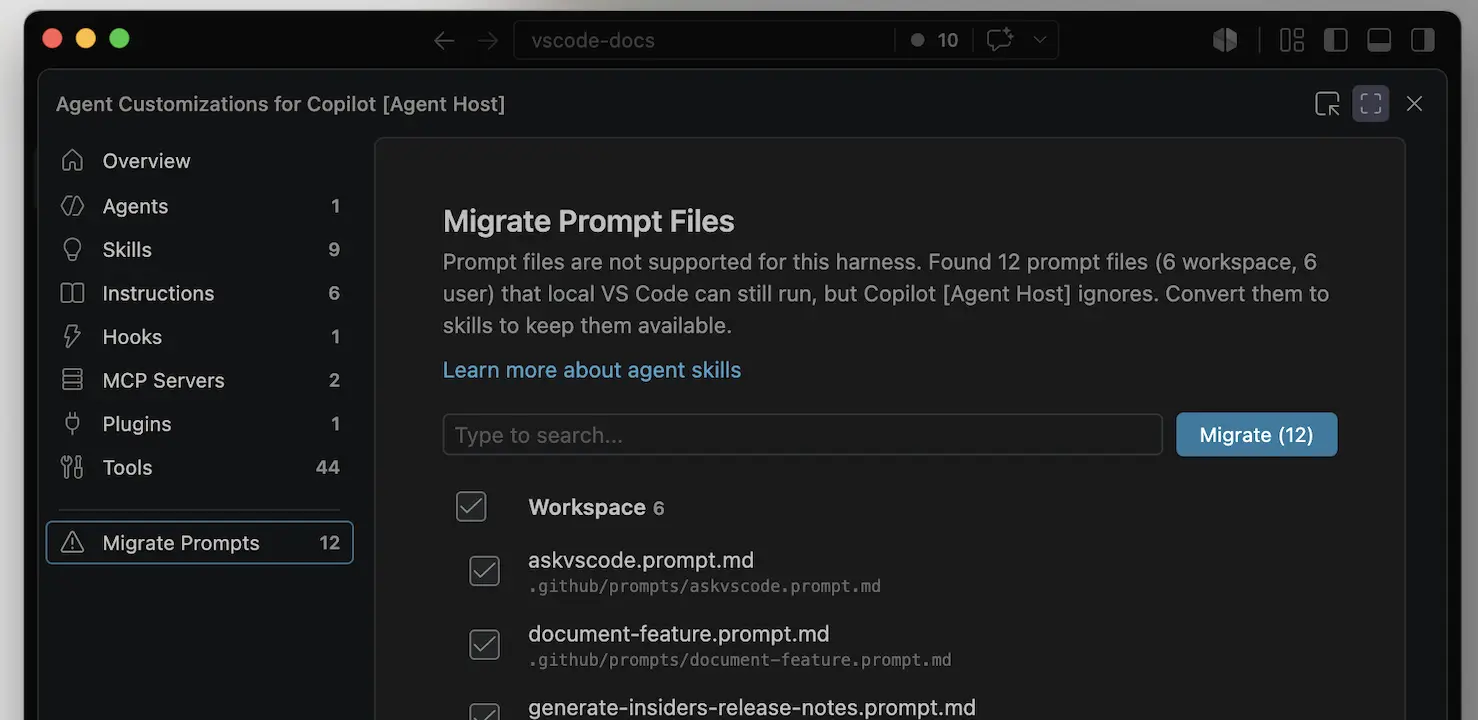Click the Tools wrench icon
Screen dimensions: 1478x720
pos(72,467)
